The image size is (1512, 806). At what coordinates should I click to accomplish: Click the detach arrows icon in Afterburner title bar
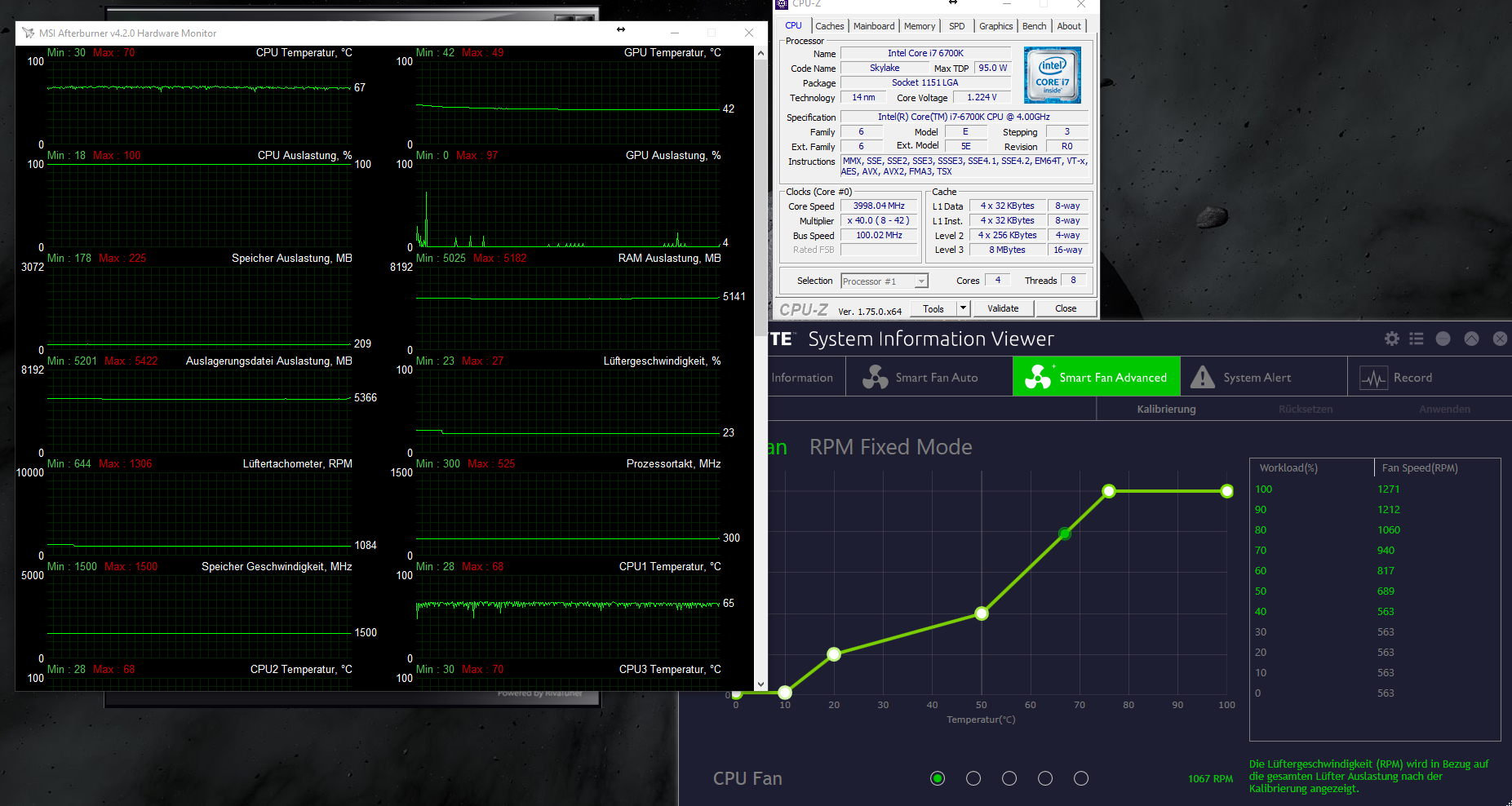point(621,29)
